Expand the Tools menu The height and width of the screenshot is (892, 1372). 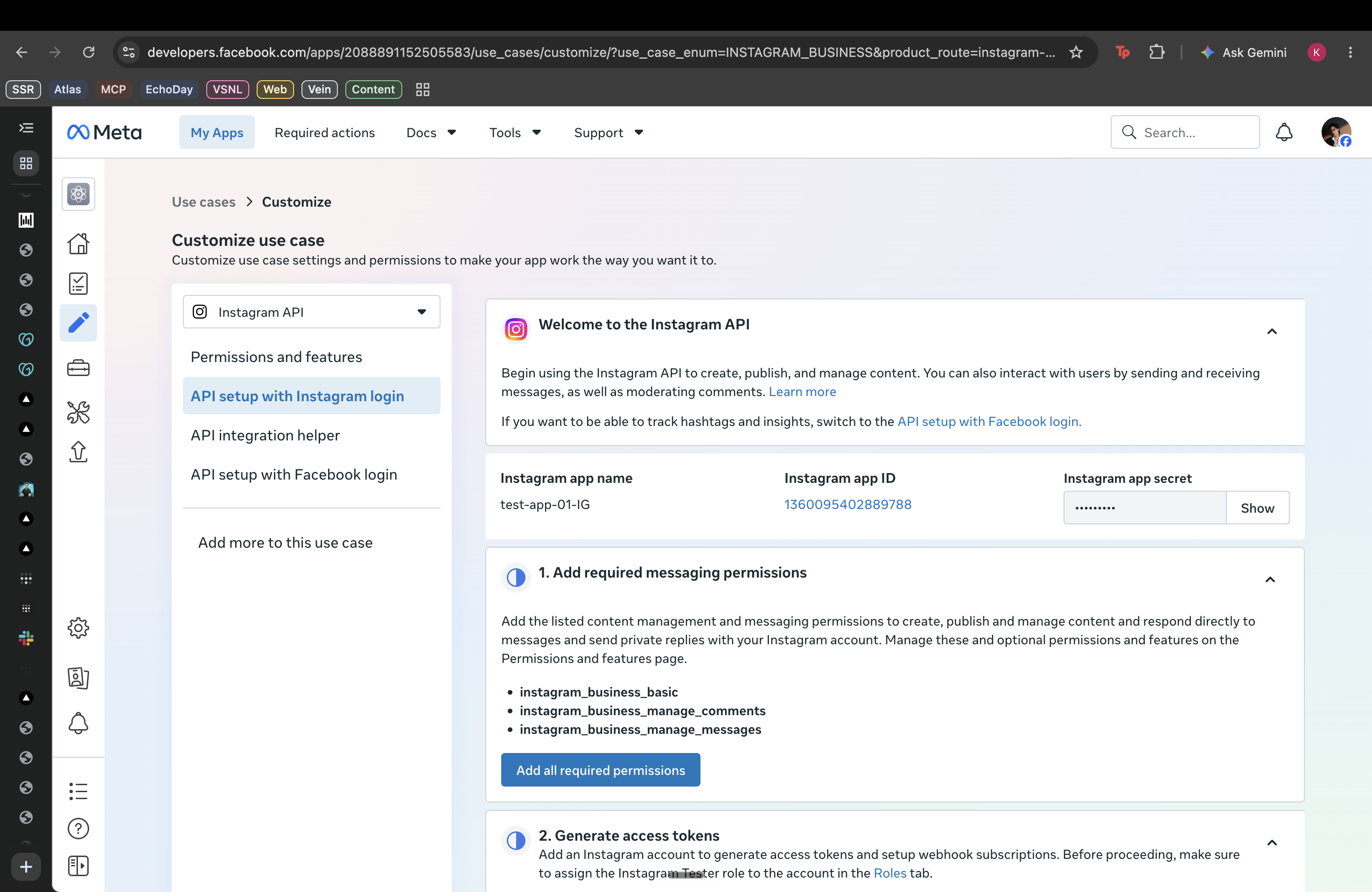click(515, 132)
